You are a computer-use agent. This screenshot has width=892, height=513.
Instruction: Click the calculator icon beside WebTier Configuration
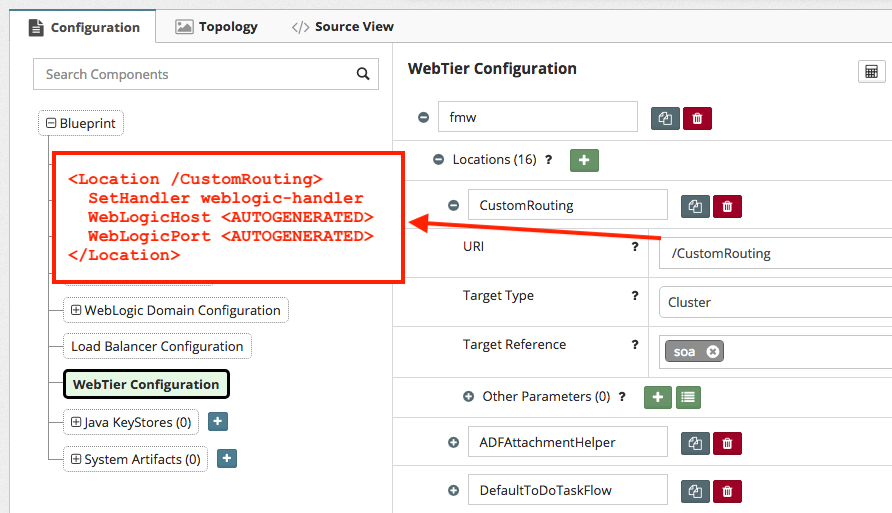872,72
